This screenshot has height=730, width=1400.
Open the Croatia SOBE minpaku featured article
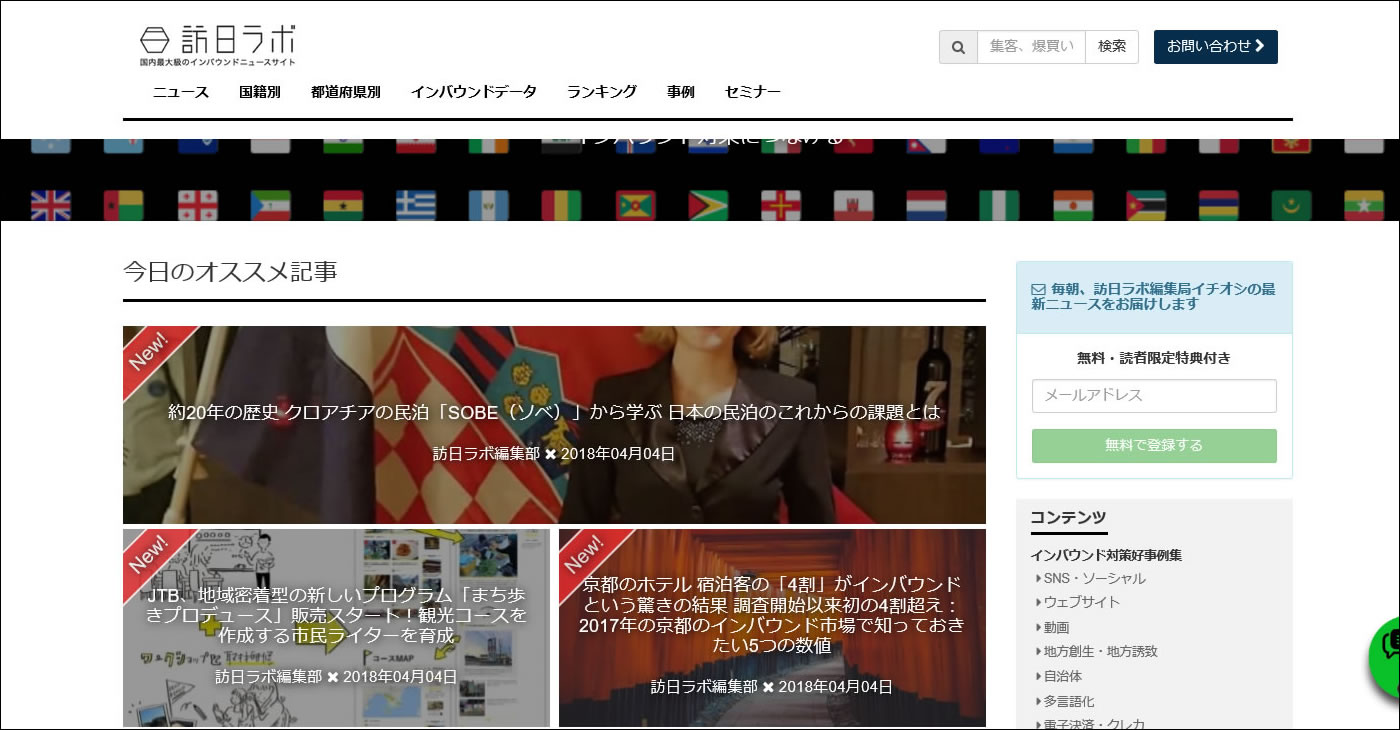tap(554, 425)
